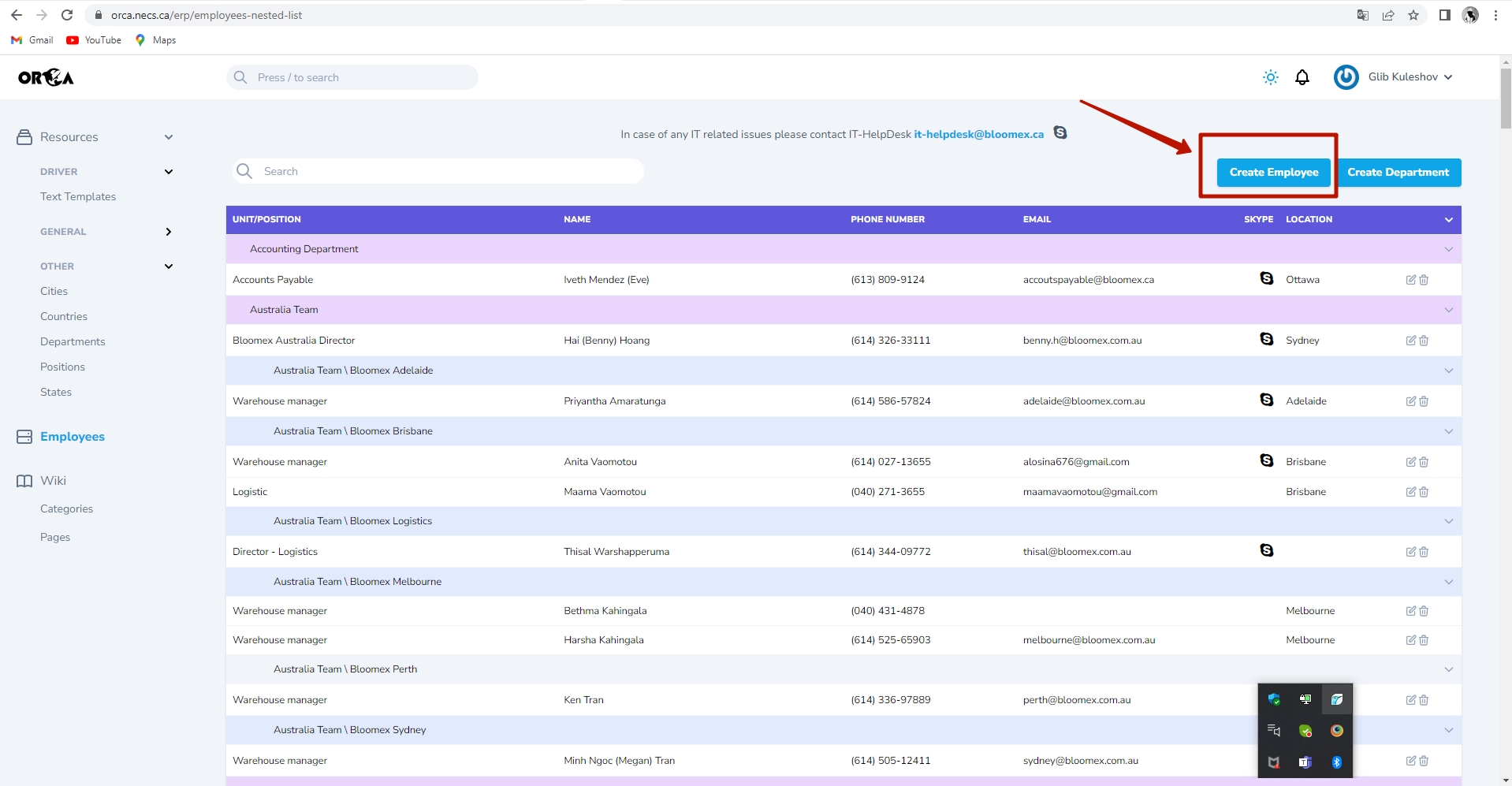Open Departments in the sidebar
This screenshot has height=786, width=1512.
pos(73,341)
